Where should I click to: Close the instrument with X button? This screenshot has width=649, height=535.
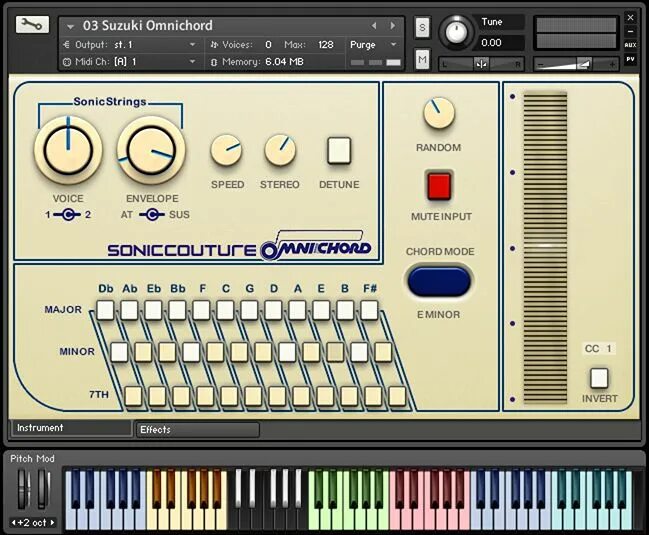point(630,17)
